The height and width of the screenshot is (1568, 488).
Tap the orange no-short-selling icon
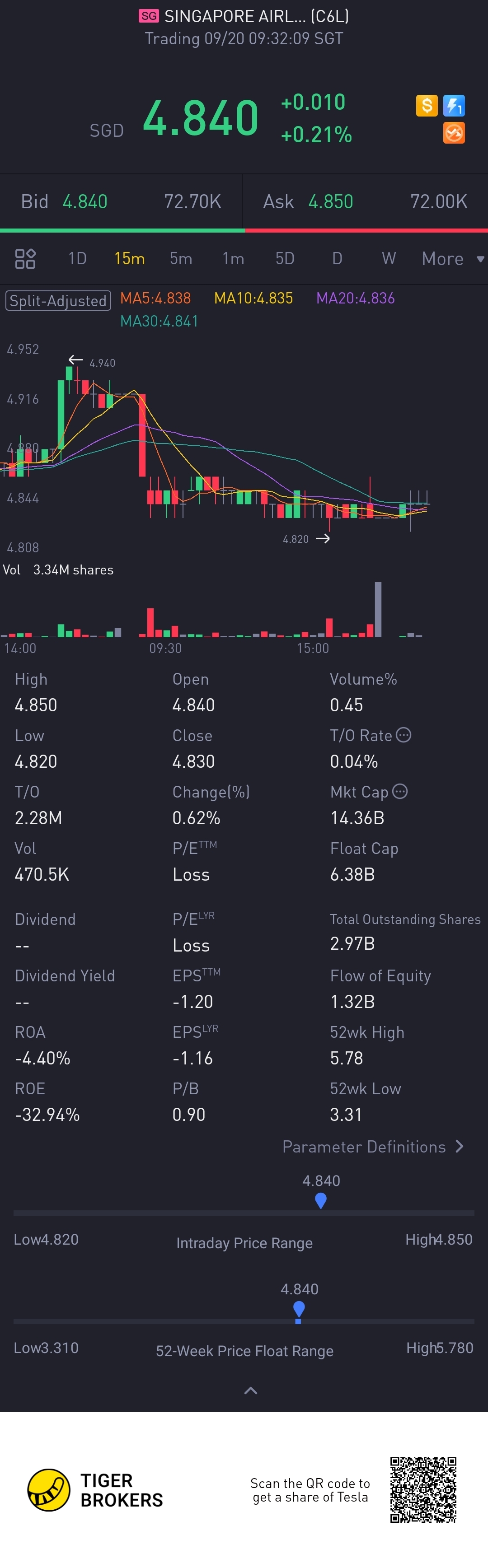(x=454, y=133)
